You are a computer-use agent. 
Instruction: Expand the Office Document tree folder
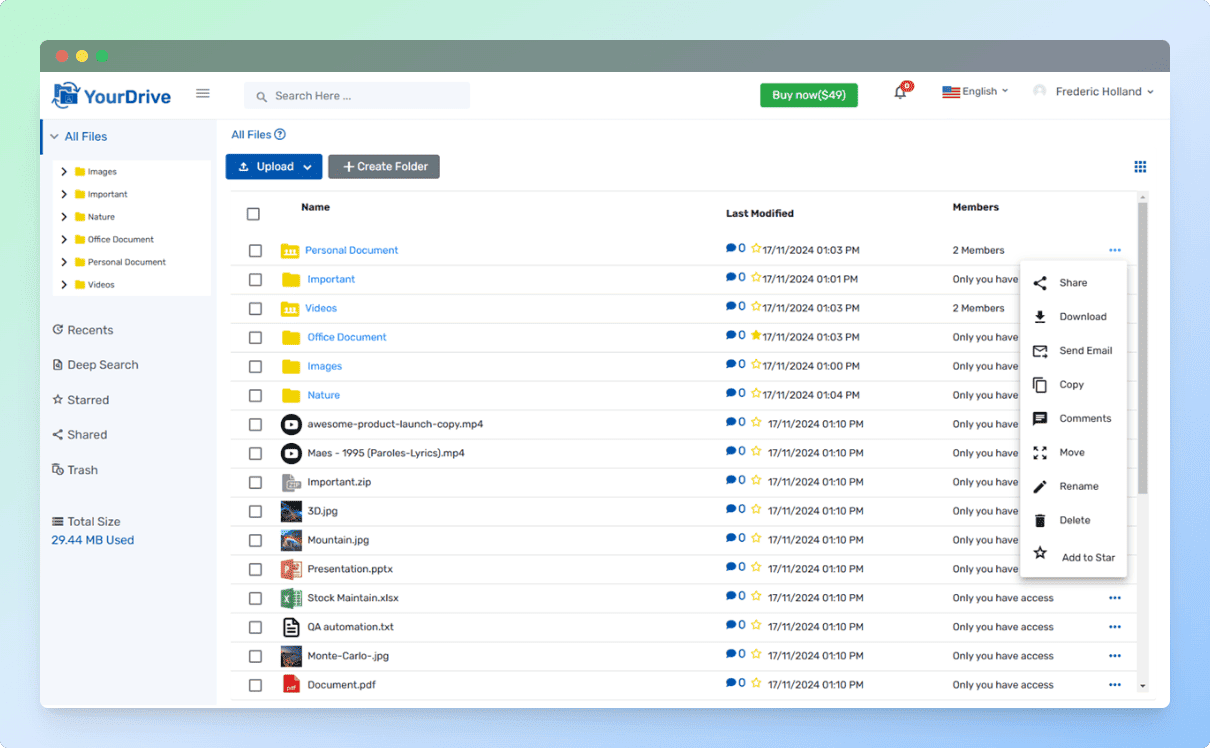pos(64,239)
